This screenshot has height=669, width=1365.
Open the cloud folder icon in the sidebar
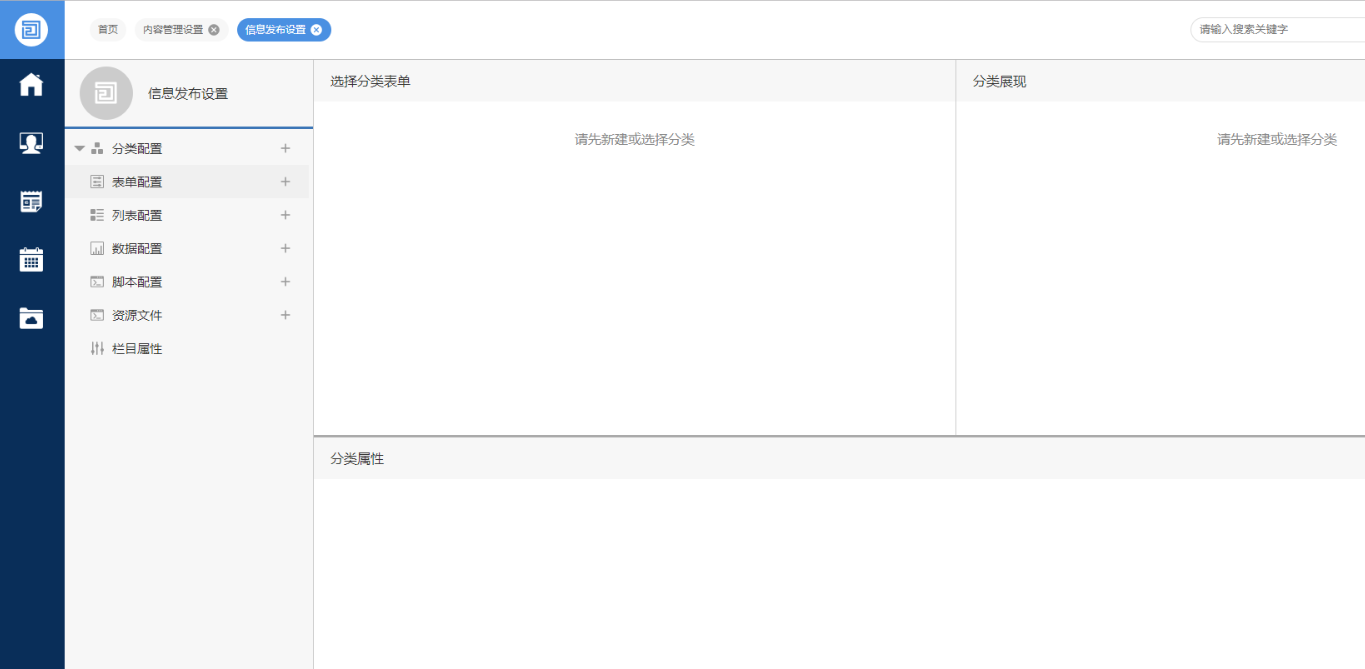click(31, 318)
